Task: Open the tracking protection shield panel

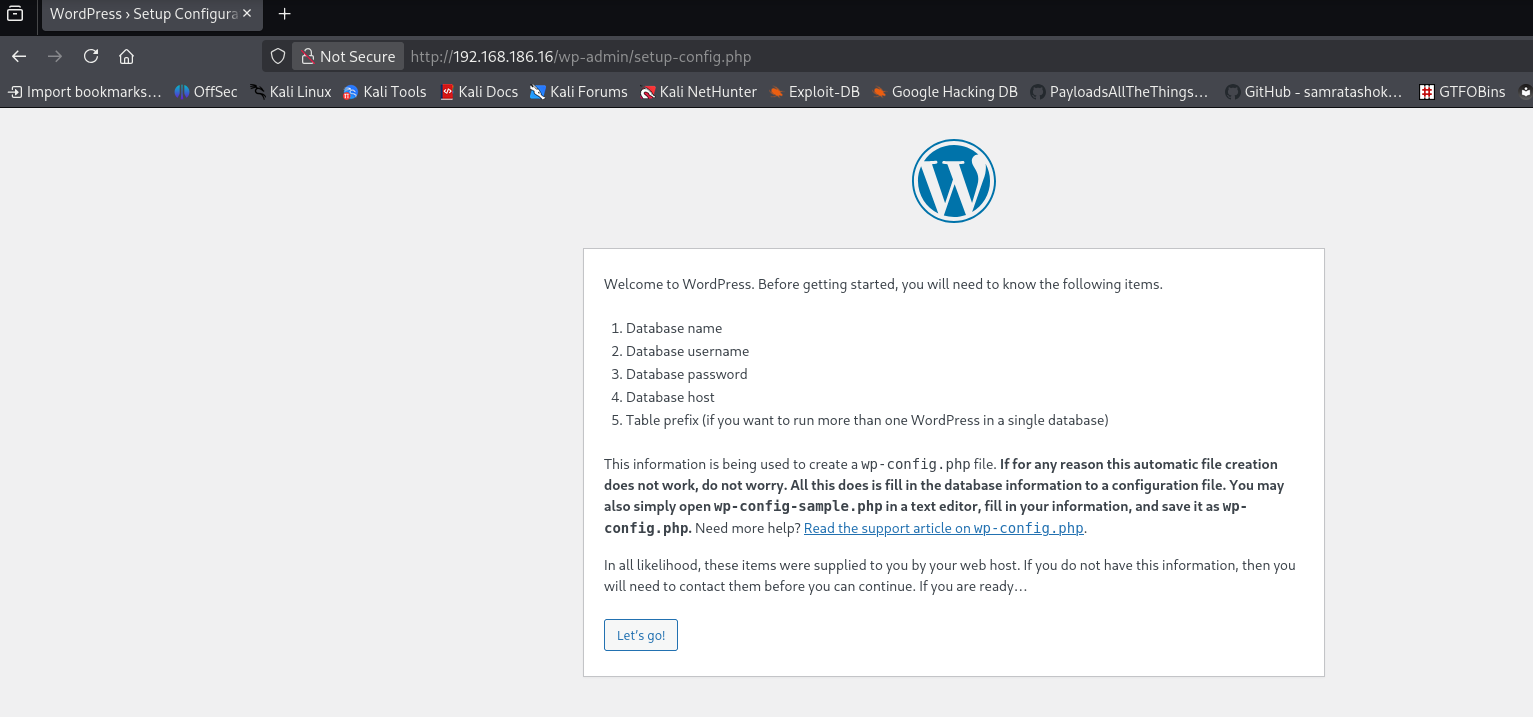Action: (x=277, y=56)
